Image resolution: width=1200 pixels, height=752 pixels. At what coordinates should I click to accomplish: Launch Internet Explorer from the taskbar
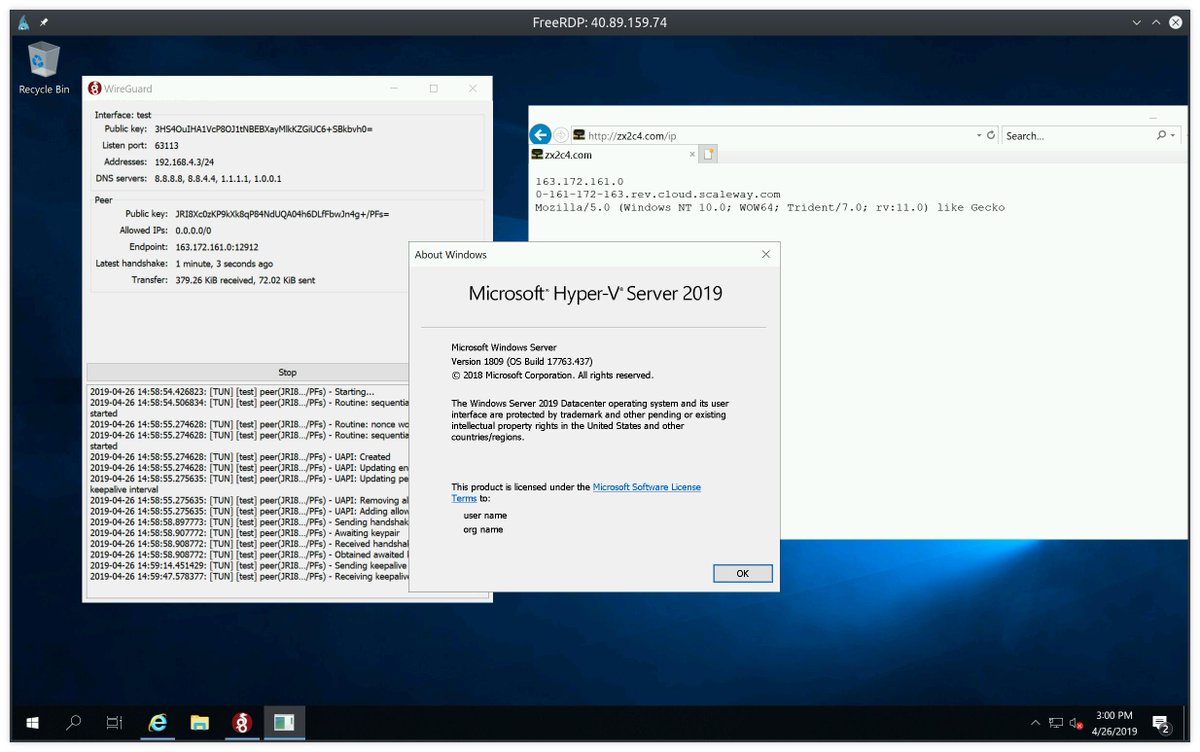(157, 722)
